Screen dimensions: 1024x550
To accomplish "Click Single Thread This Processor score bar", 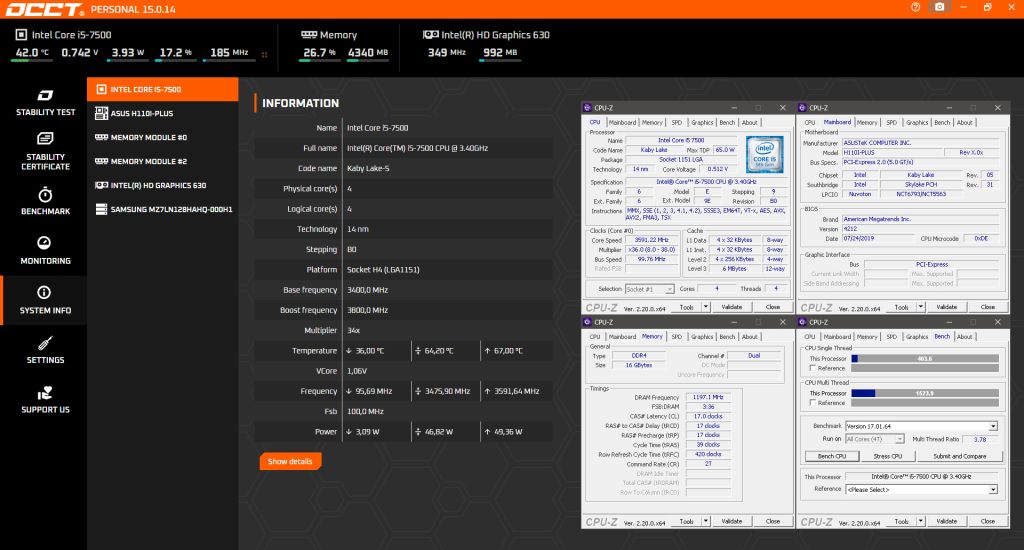I will pos(925,359).
